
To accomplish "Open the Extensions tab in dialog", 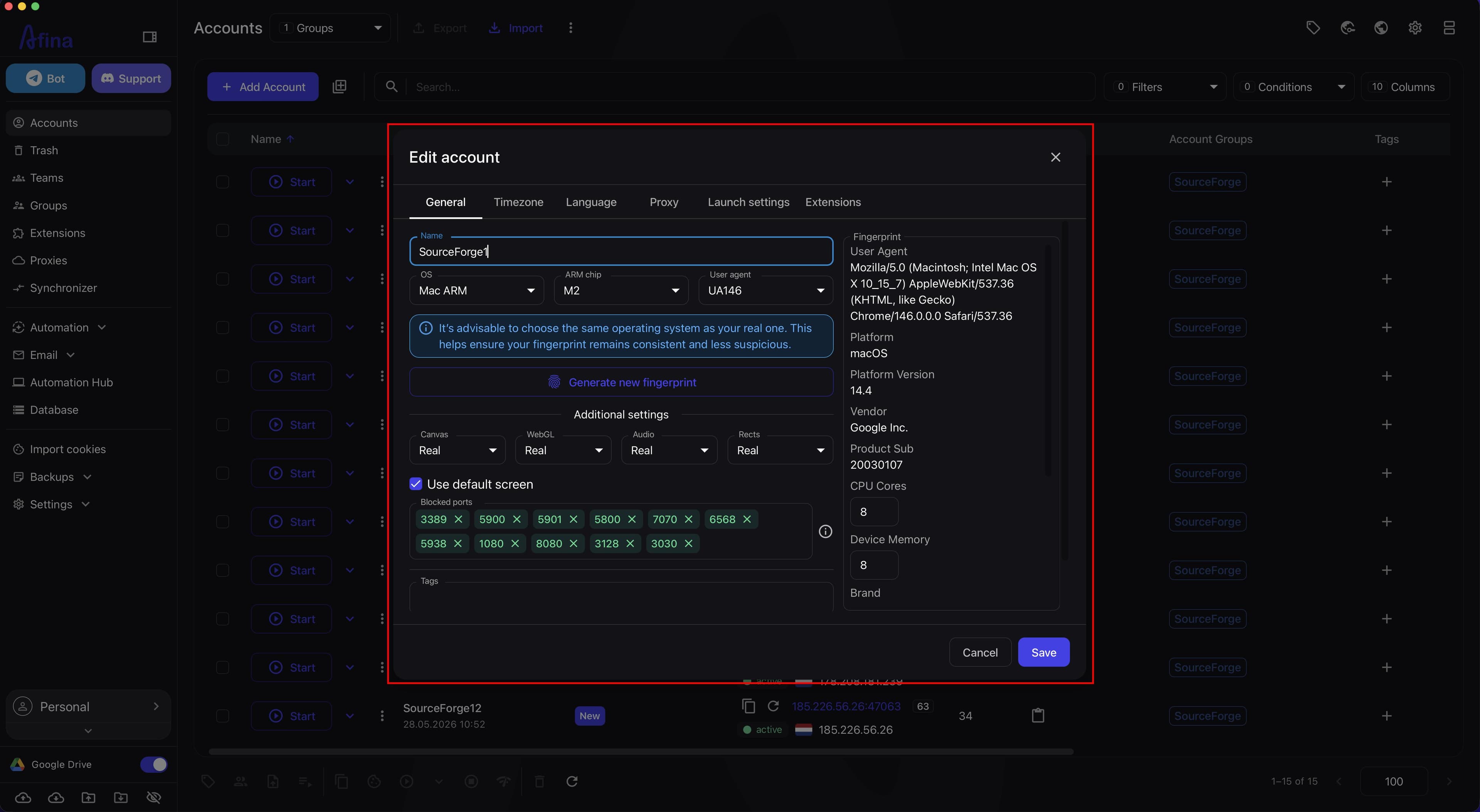I will pyautogui.click(x=833, y=202).
